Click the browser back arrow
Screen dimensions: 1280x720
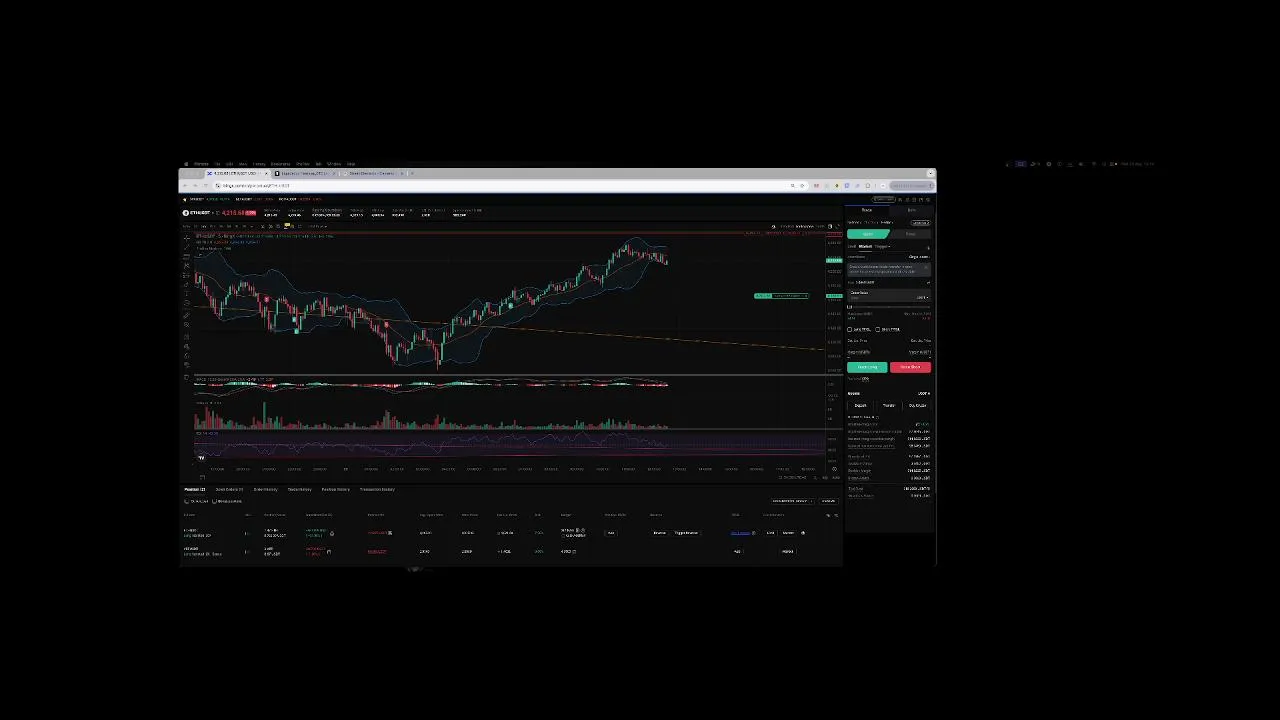[x=187, y=186]
